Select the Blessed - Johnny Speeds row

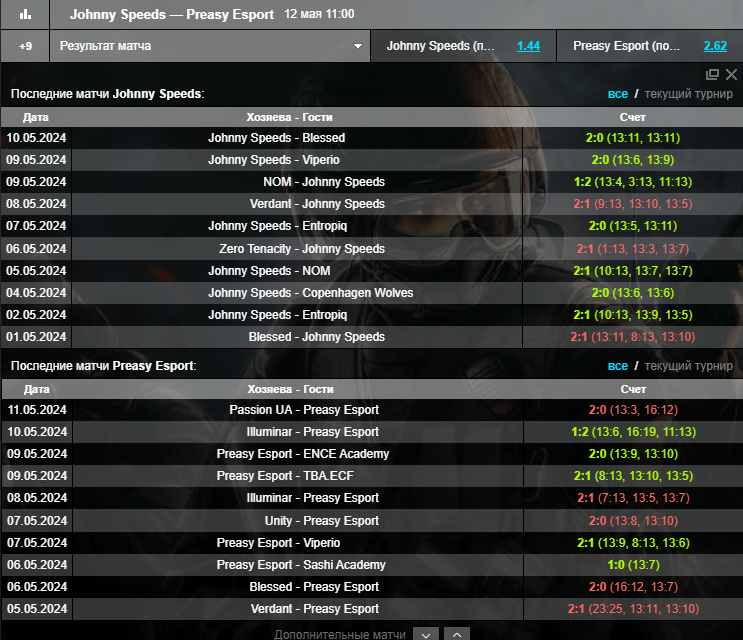[372, 337]
